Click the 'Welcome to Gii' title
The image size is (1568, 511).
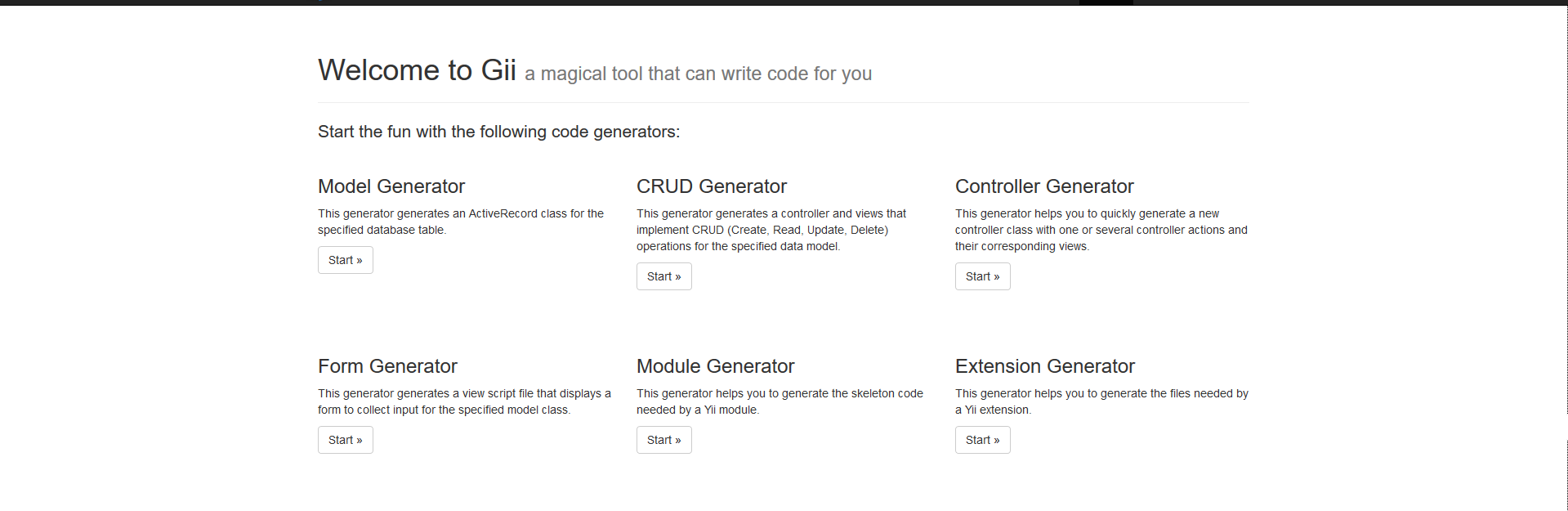coord(417,70)
